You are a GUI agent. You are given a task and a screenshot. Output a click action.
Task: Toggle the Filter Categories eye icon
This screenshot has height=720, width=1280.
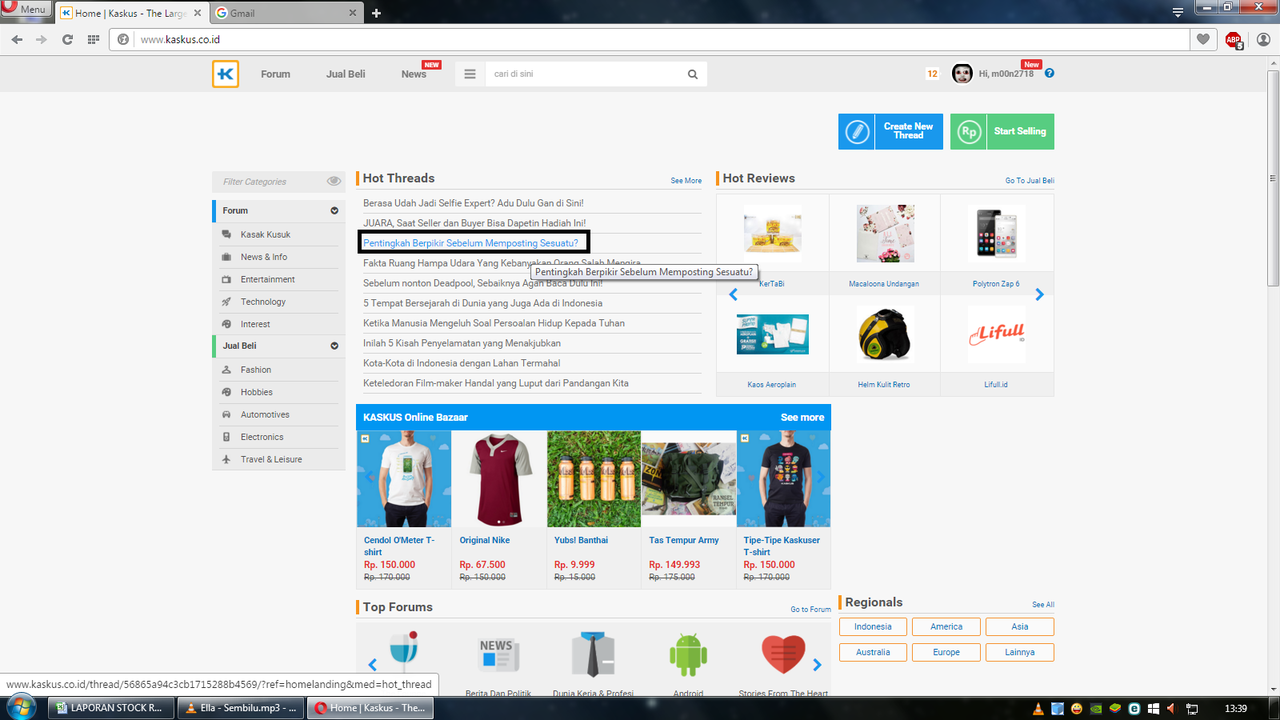pyautogui.click(x=334, y=181)
